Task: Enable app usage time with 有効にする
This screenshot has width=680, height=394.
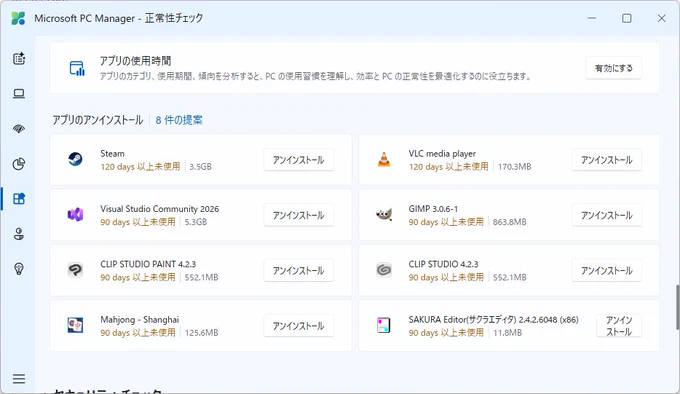Action: click(x=614, y=68)
